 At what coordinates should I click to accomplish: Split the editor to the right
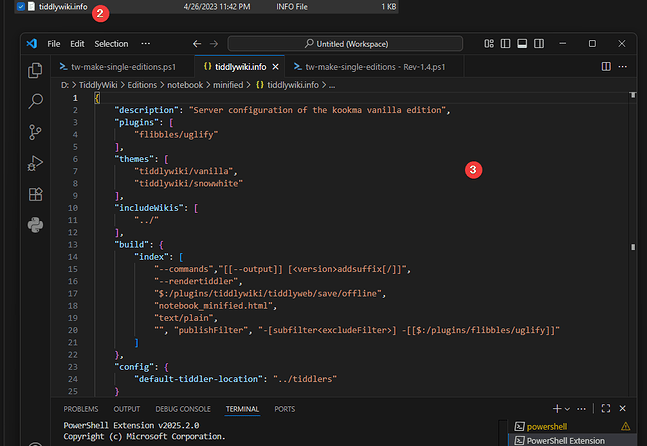click(606, 66)
